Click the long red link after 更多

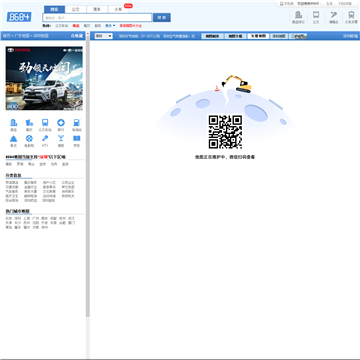point(131,26)
